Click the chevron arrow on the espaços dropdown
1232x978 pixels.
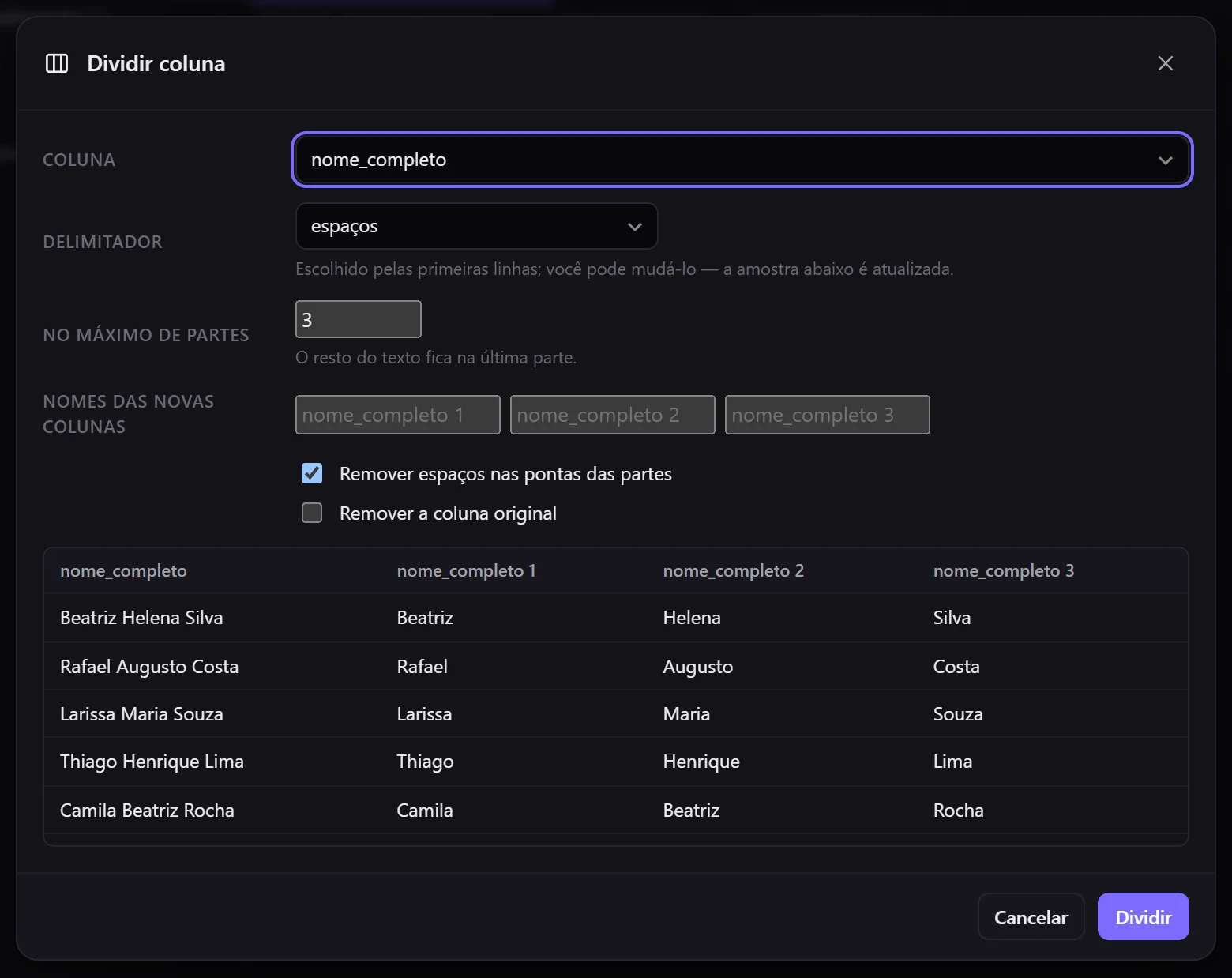[x=634, y=227]
